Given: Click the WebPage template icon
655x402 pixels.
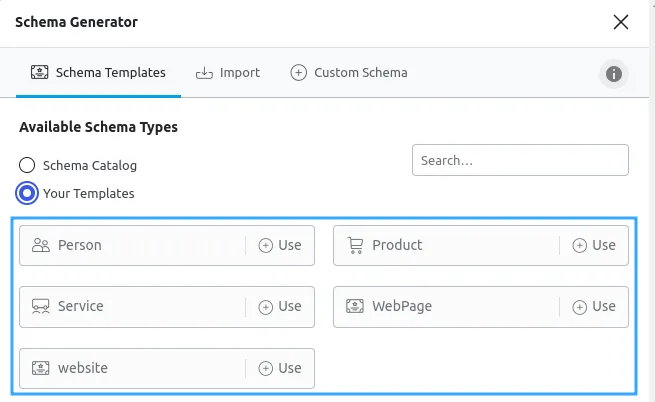Looking at the screenshot, I should point(355,306).
